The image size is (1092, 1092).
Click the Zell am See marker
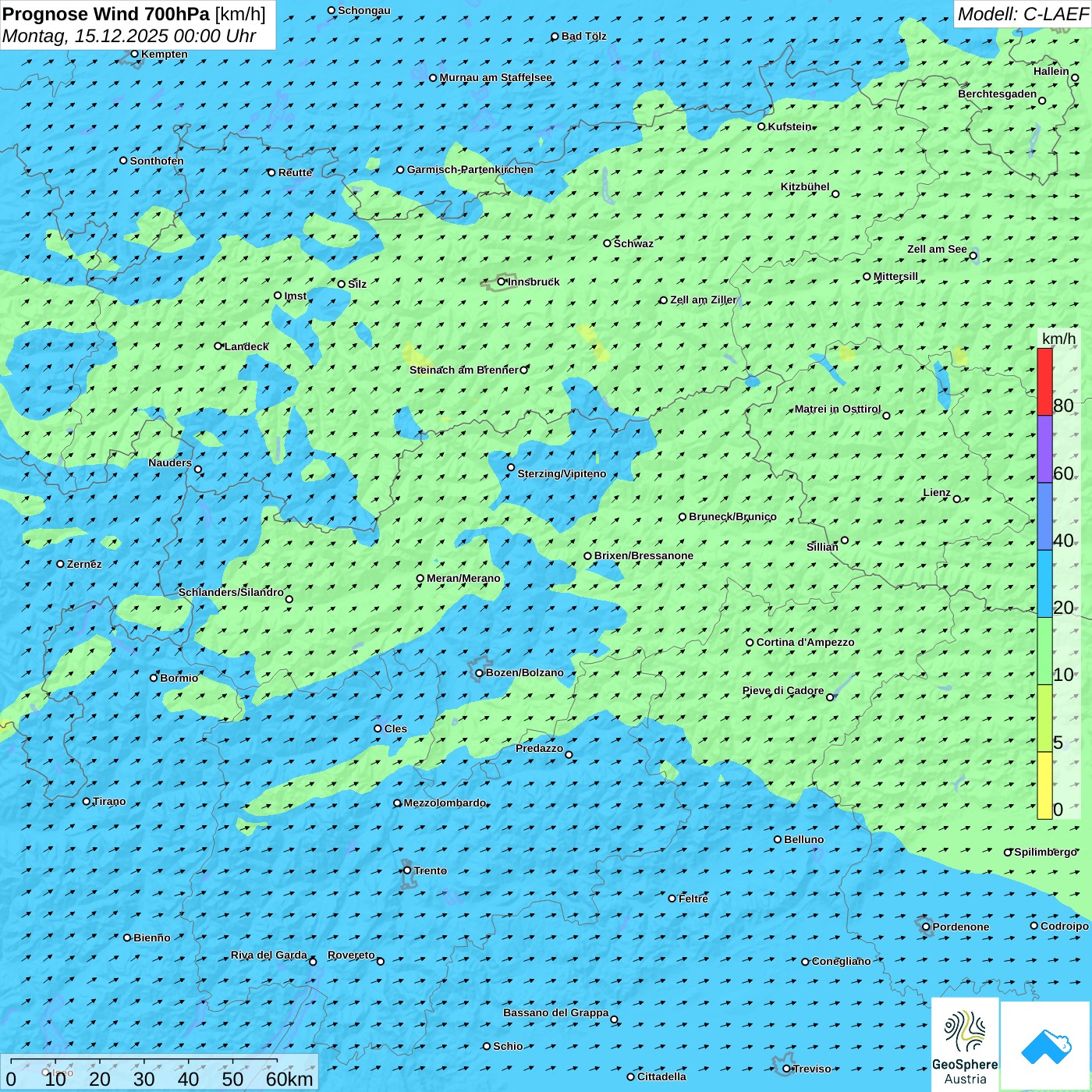point(973,256)
